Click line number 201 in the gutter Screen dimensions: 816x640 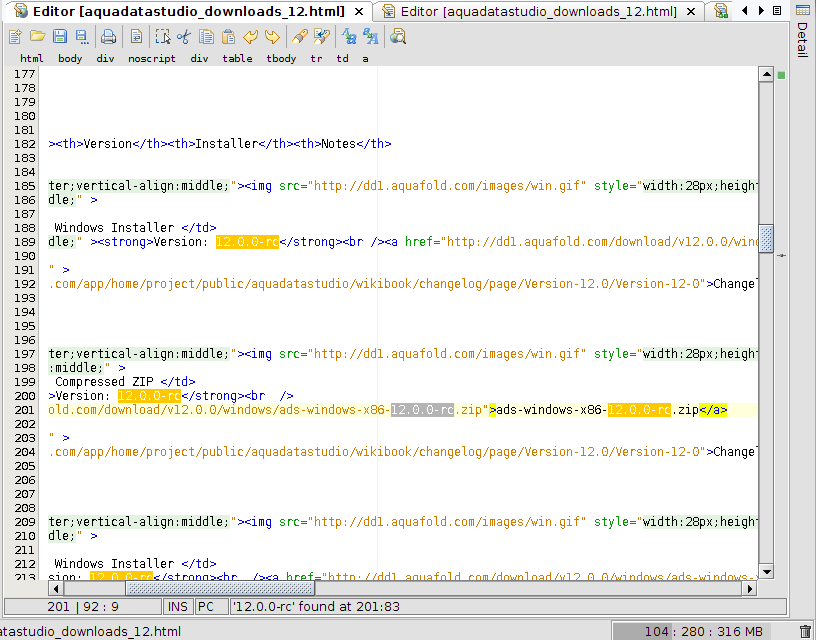click(25, 410)
